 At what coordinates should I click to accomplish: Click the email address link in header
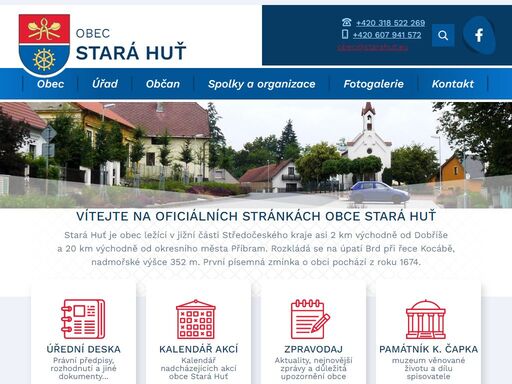coord(372,47)
